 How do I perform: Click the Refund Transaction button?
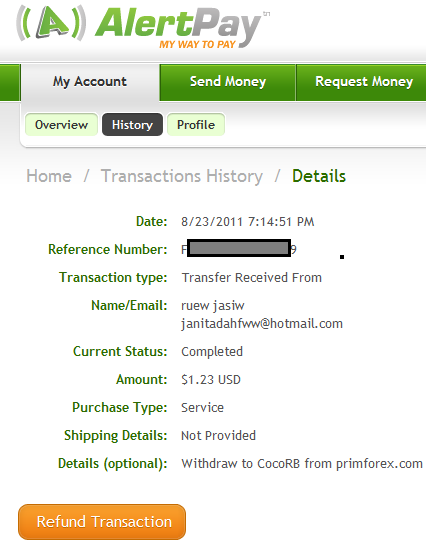click(102, 522)
